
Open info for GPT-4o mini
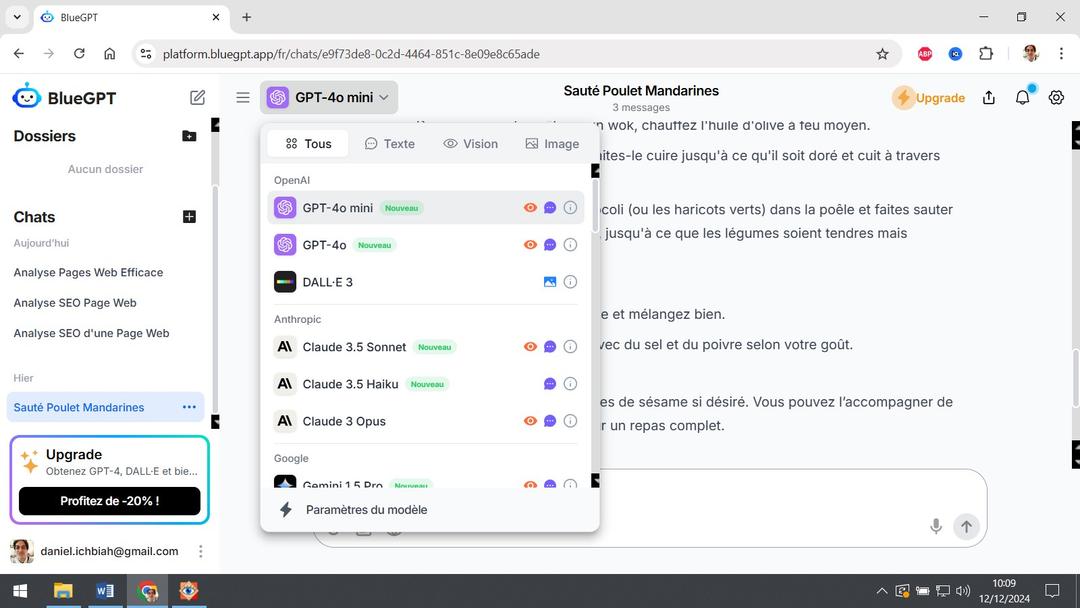tap(570, 207)
